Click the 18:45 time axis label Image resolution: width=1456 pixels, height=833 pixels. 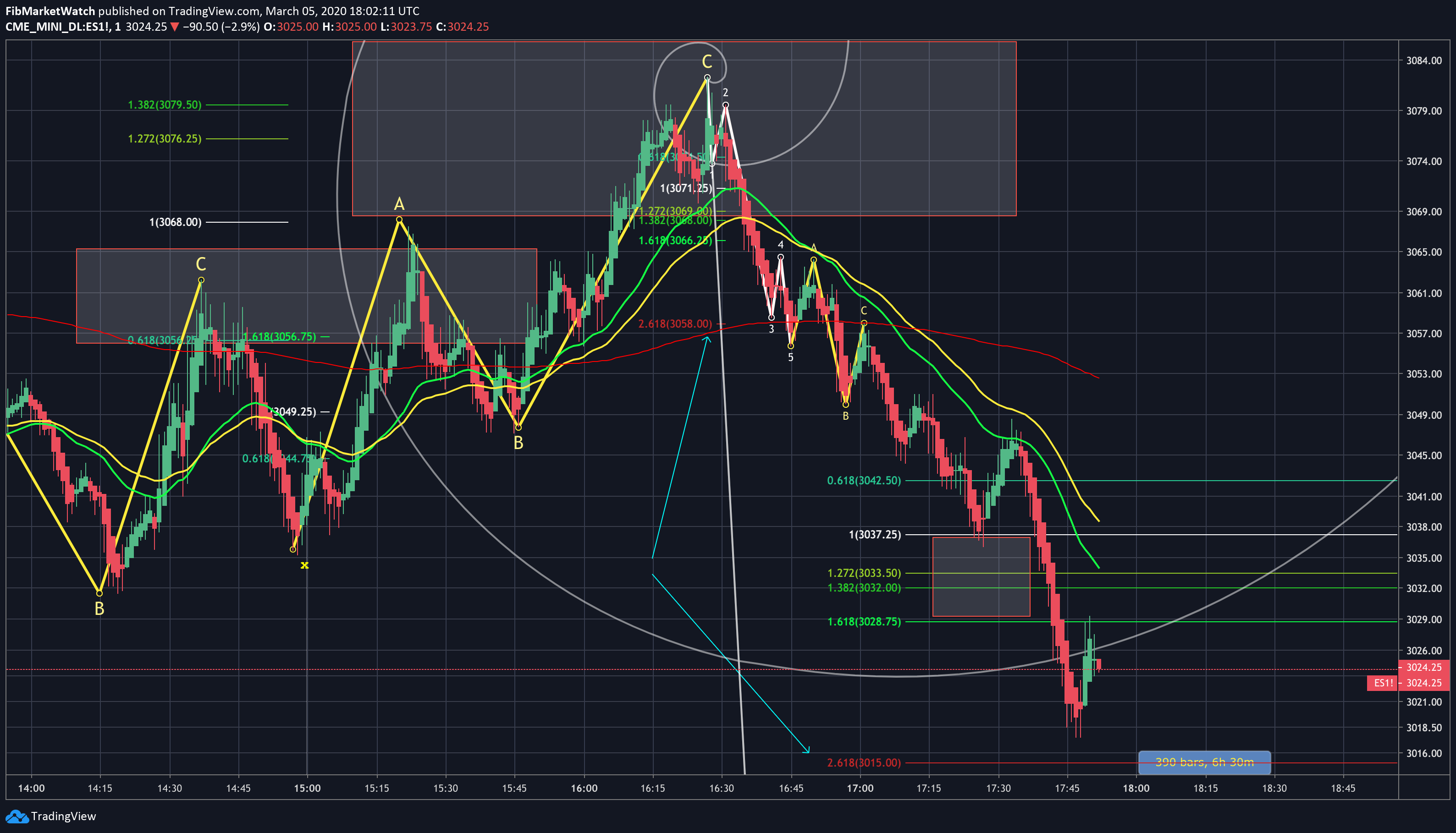1343,789
